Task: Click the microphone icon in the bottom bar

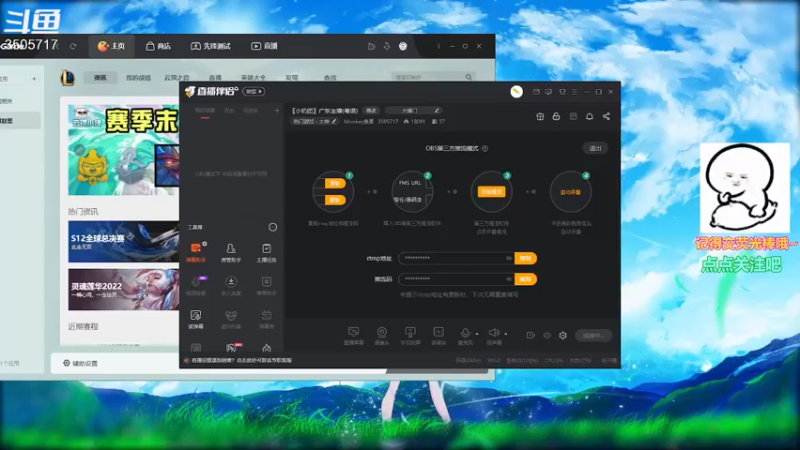Action: tap(465, 333)
